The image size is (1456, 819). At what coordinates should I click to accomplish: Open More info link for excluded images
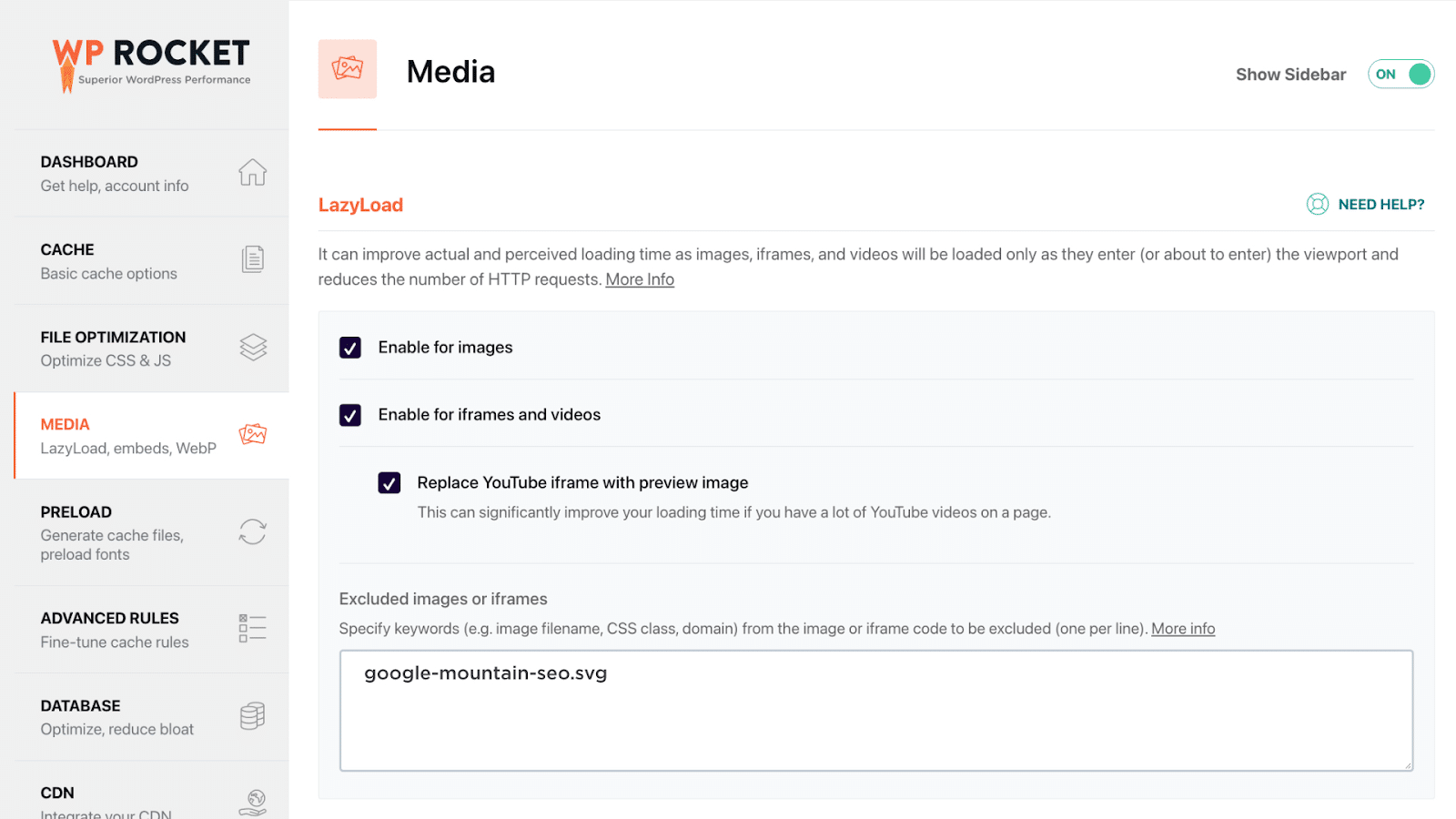[1182, 628]
